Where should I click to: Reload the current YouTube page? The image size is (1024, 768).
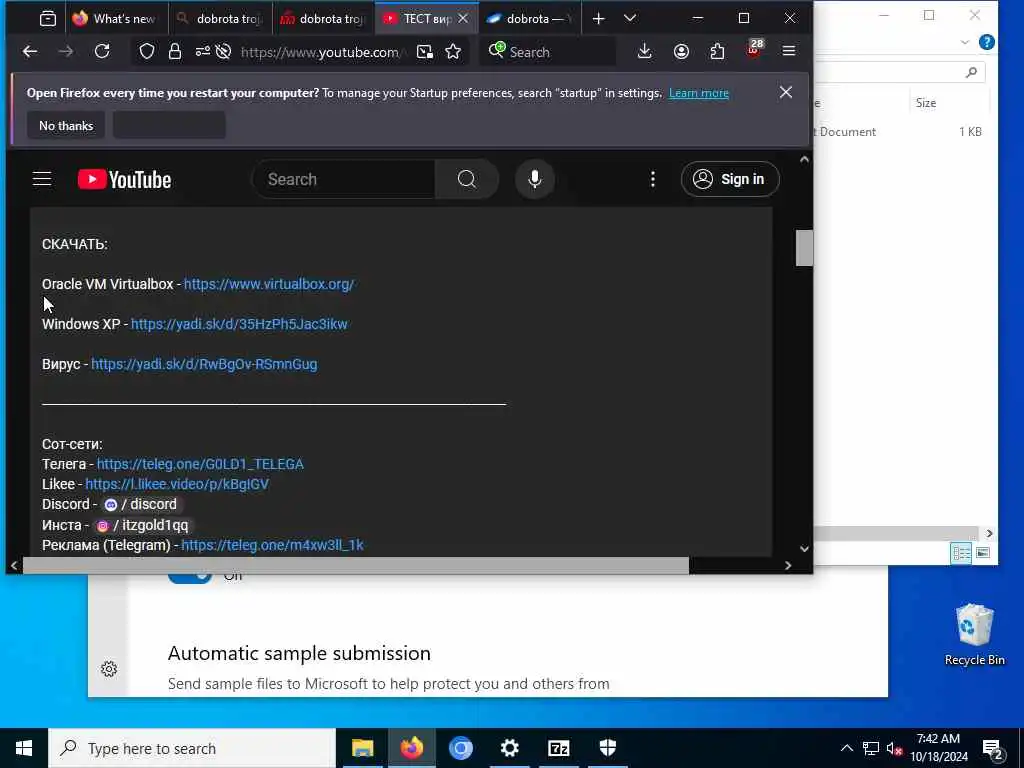[102, 52]
